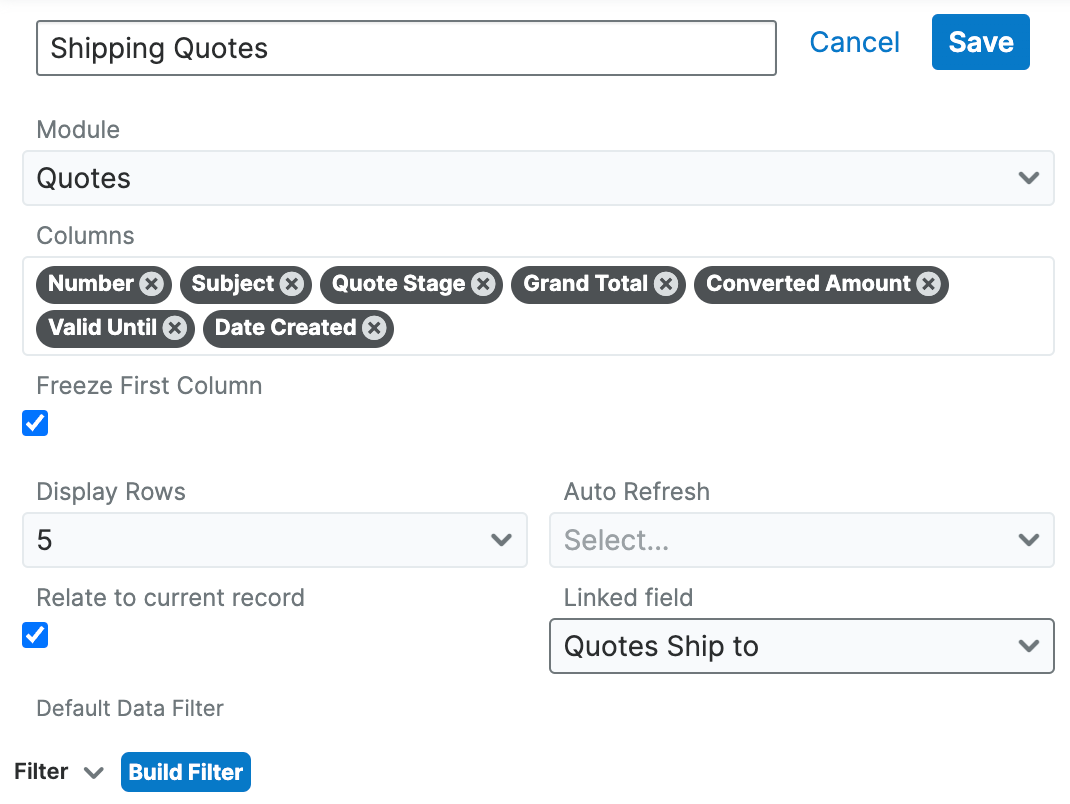Image resolution: width=1070 pixels, height=804 pixels.
Task: Remove the Quote Stage column chip
Action: (483, 284)
